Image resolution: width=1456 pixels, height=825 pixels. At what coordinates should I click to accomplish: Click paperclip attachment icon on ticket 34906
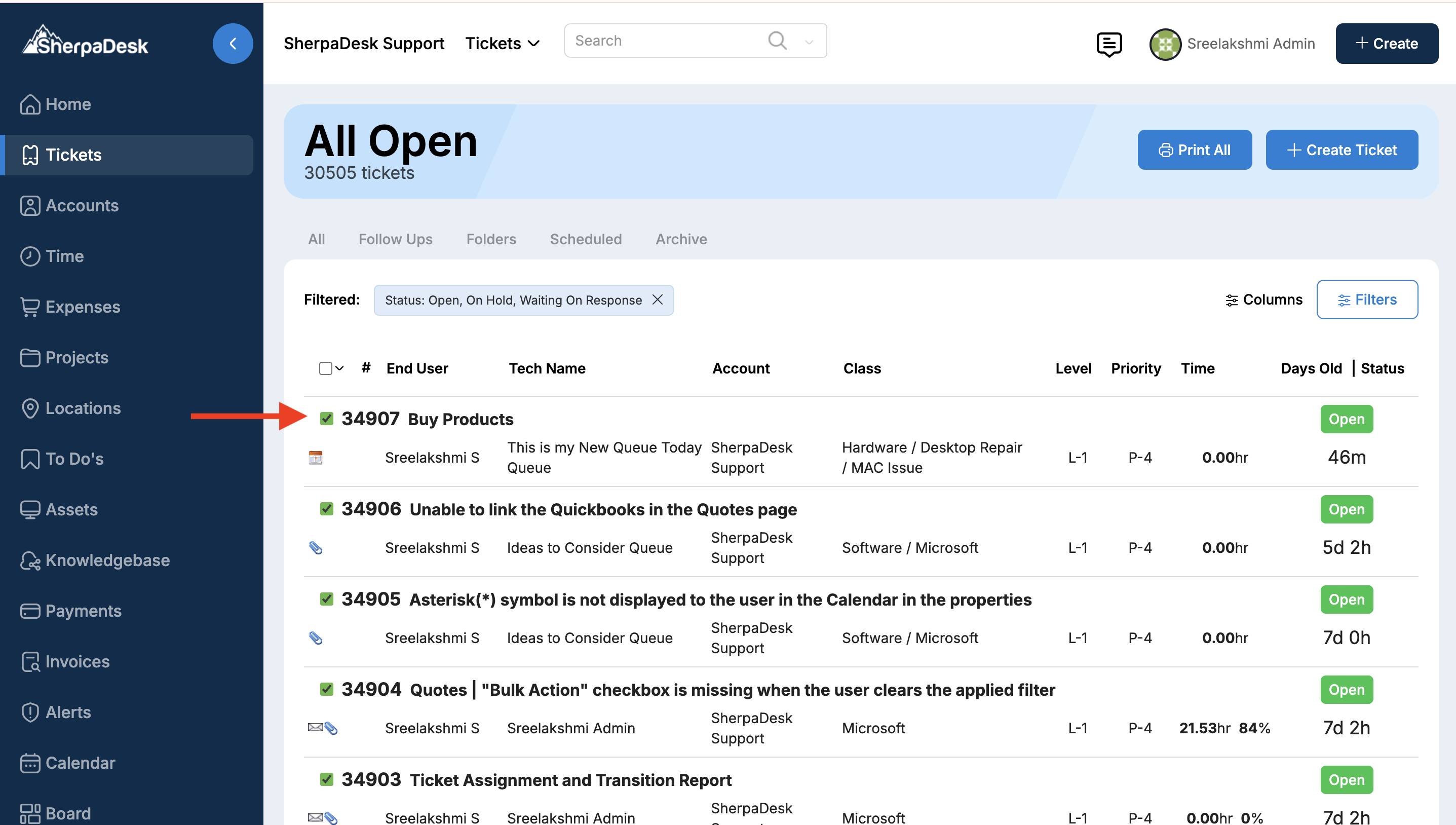coord(316,547)
